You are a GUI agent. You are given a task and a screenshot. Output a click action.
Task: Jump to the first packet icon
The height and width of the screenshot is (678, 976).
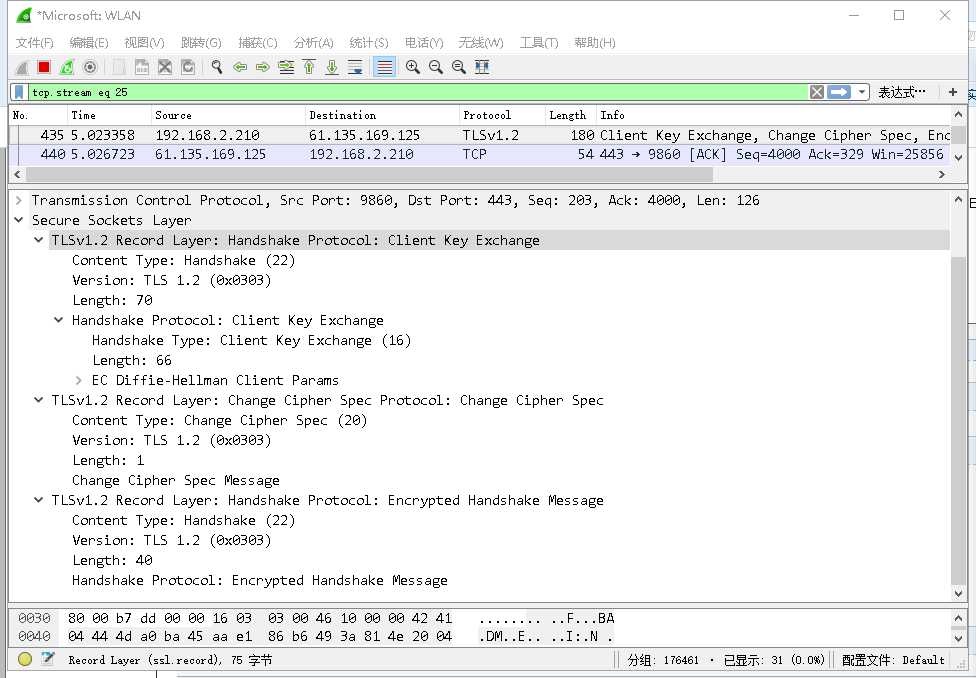(309, 67)
